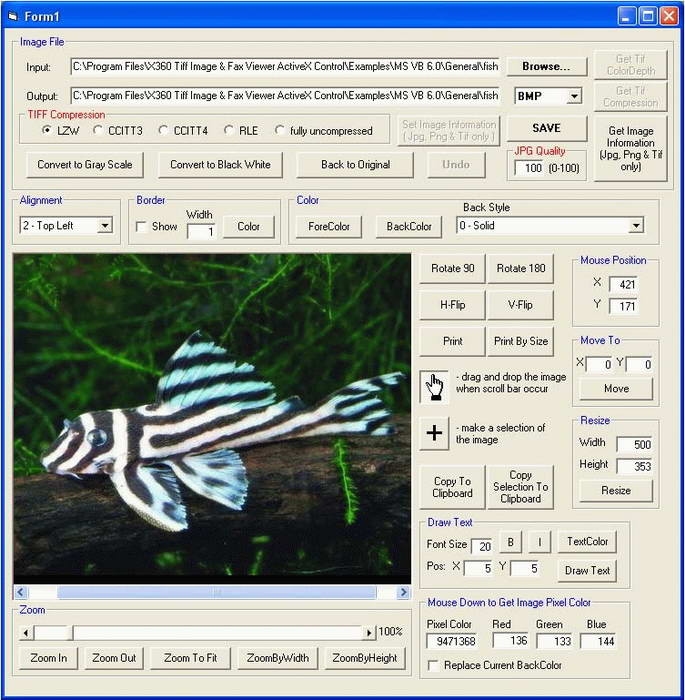Click the hand drag-and-drop tool icon
The height and width of the screenshot is (700, 685).
[434, 387]
